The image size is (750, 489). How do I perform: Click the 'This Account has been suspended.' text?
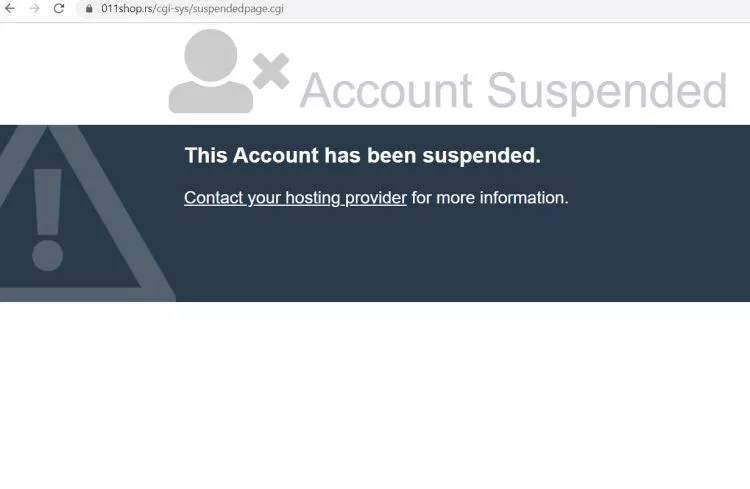click(x=363, y=156)
